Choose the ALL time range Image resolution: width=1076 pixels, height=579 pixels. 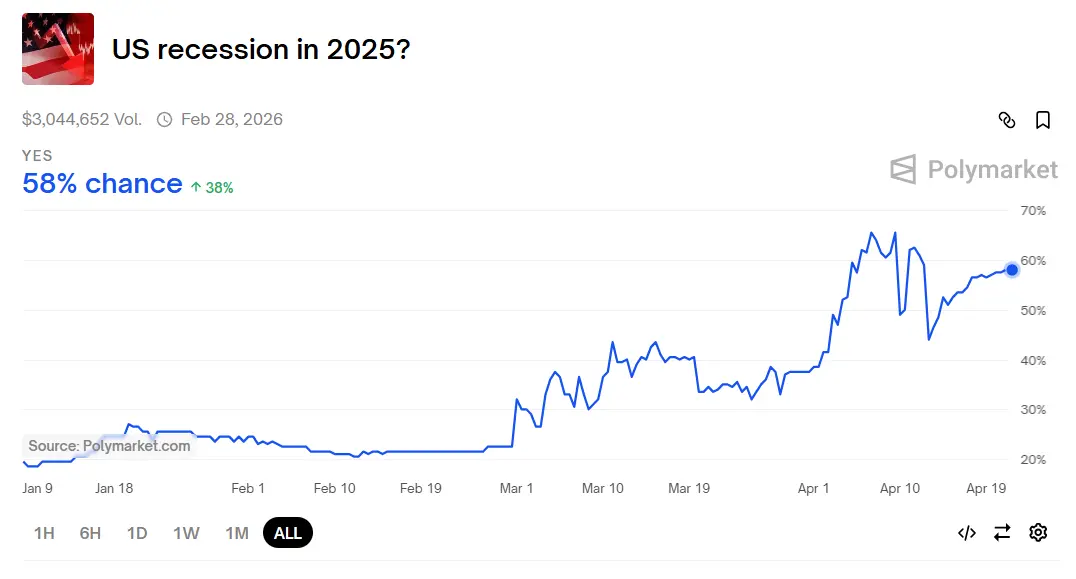pos(288,533)
